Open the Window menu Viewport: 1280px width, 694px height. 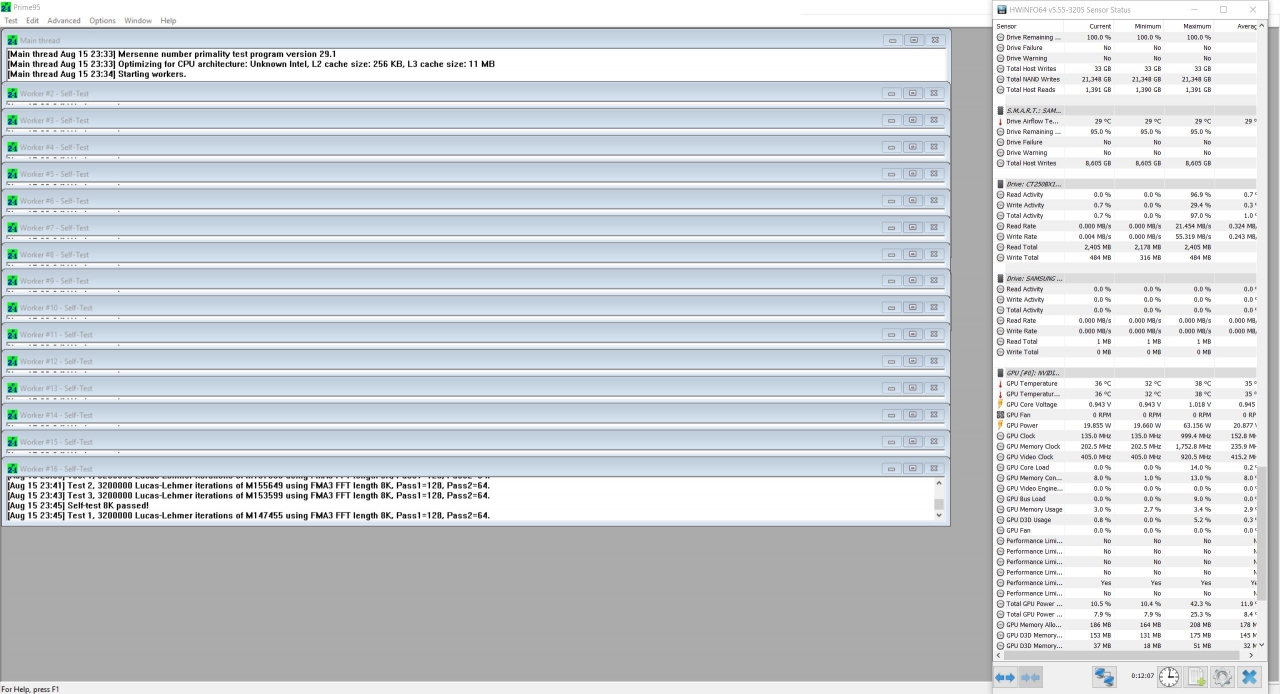138,20
